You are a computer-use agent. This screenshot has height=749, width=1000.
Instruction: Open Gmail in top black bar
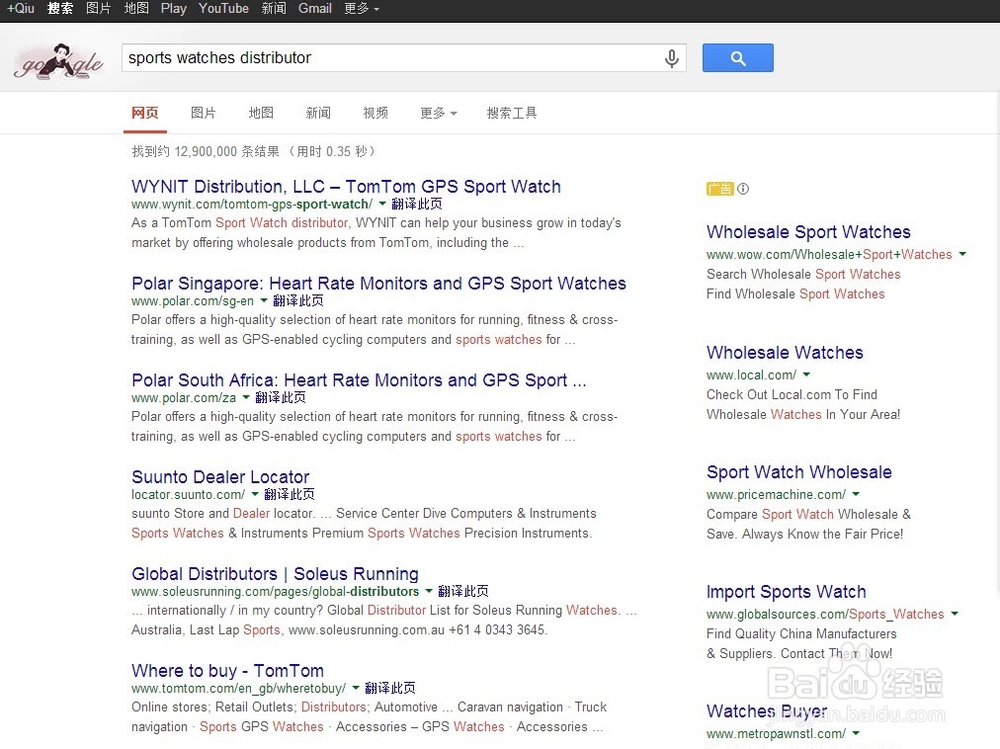pos(315,8)
